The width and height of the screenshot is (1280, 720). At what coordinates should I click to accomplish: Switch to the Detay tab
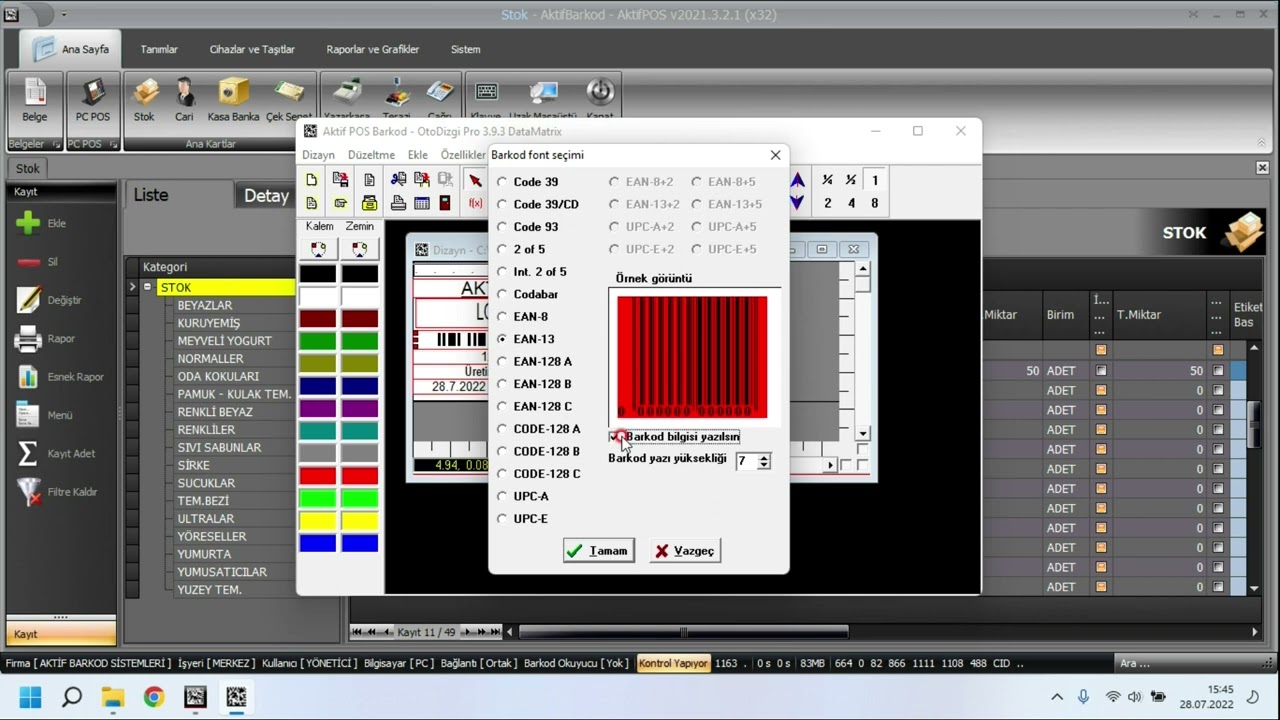(x=266, y=195)
